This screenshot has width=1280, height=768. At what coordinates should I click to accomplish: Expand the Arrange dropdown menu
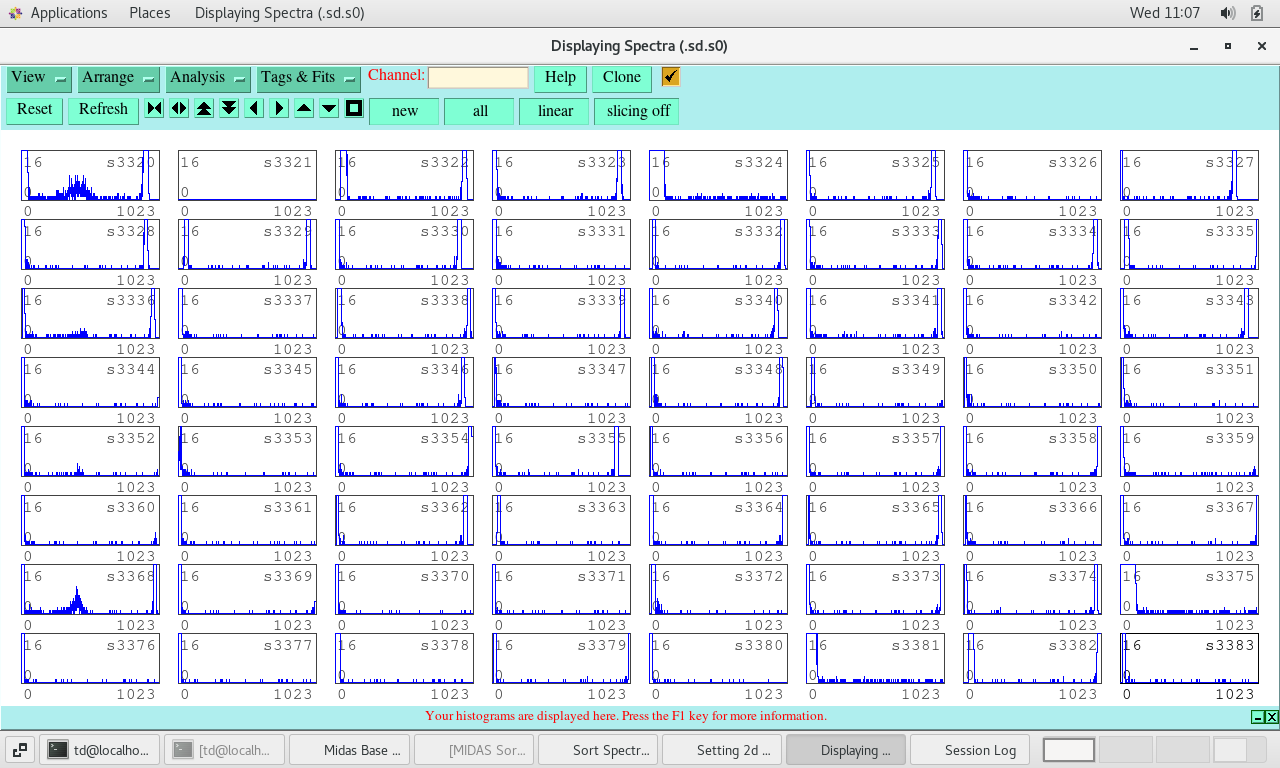(118, 78)
